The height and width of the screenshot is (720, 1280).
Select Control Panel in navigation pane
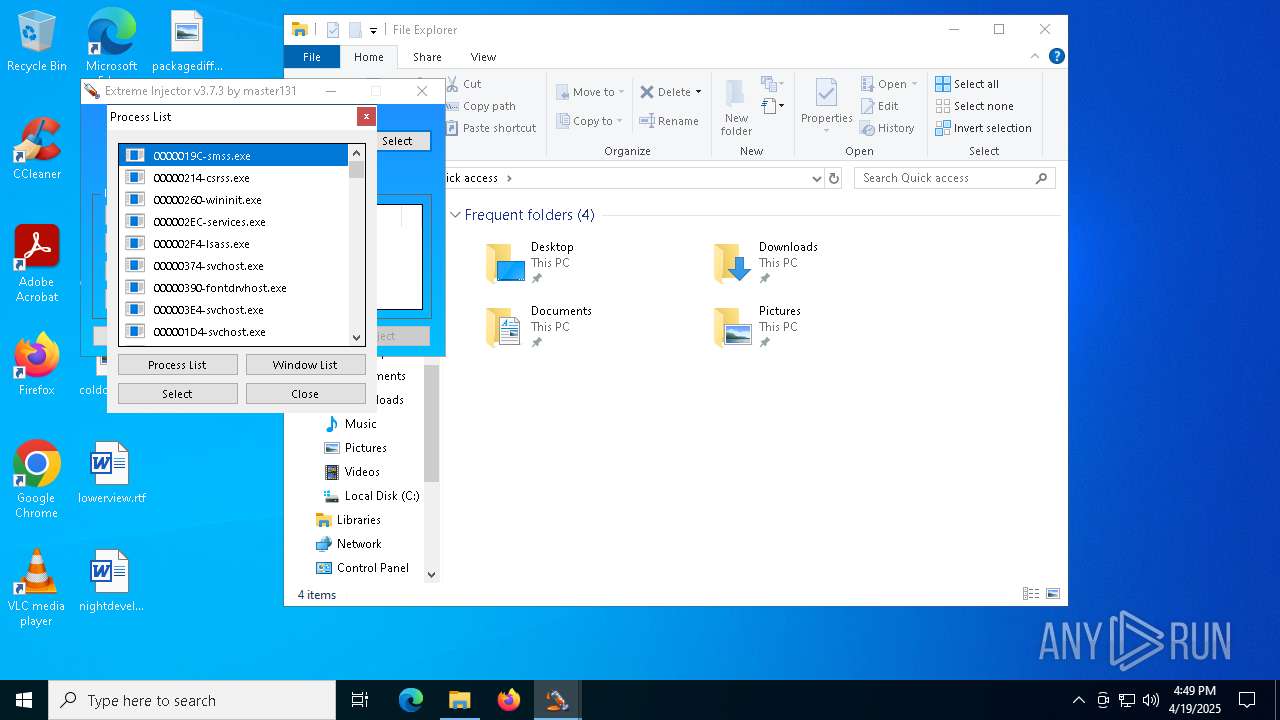pyautogui.click(x=363, y=568)
